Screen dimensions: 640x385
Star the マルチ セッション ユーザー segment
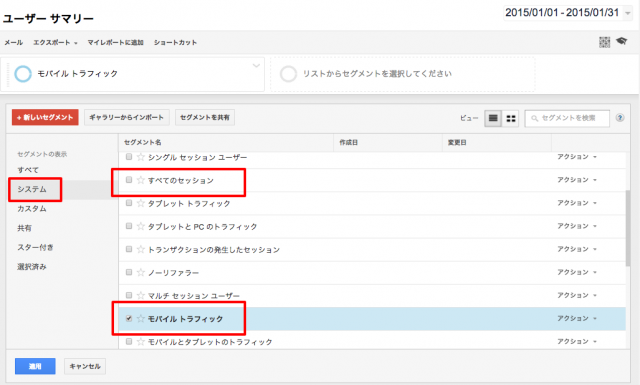pos(141,295)
